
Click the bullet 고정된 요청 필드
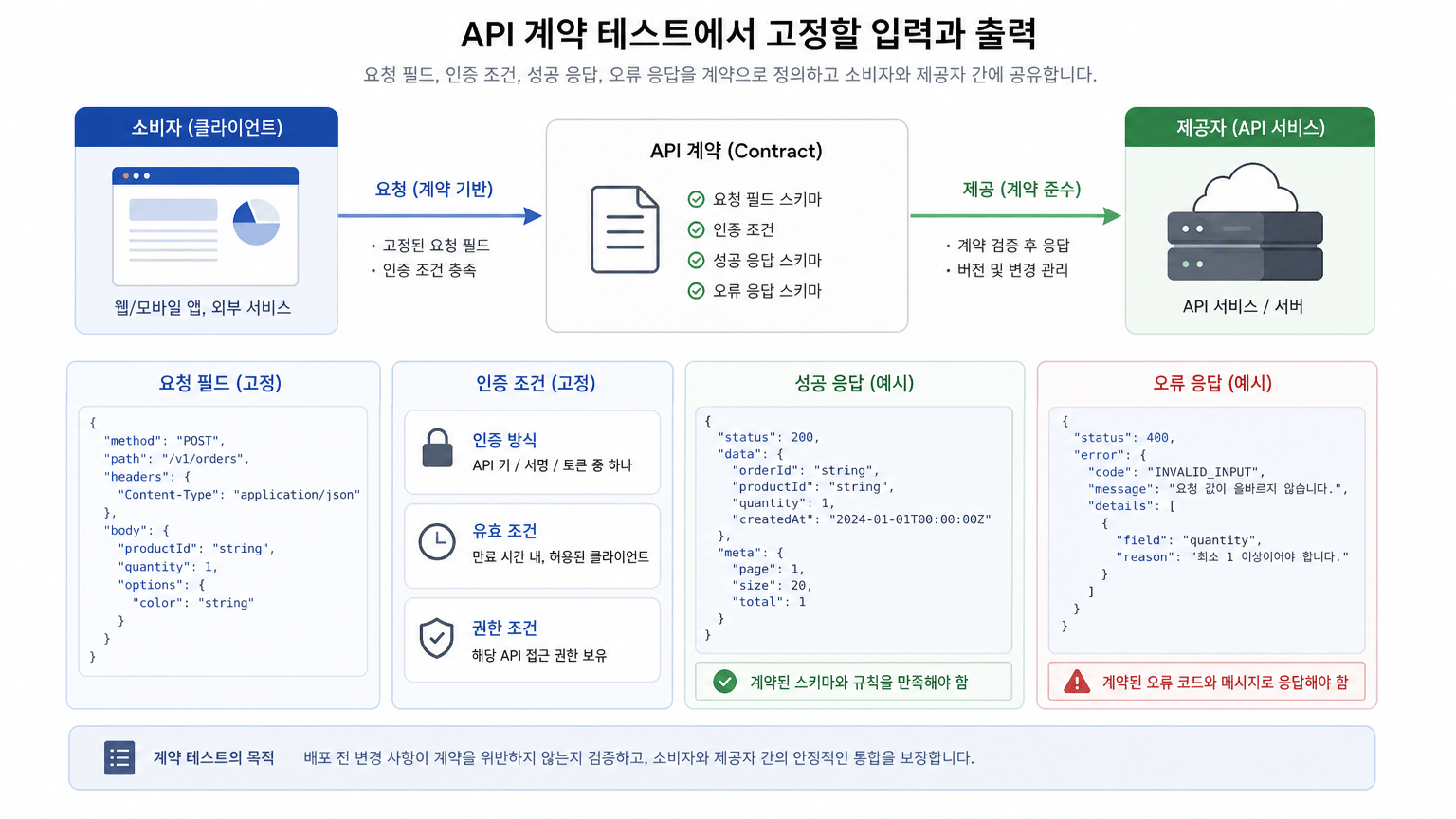coord(436,245)
